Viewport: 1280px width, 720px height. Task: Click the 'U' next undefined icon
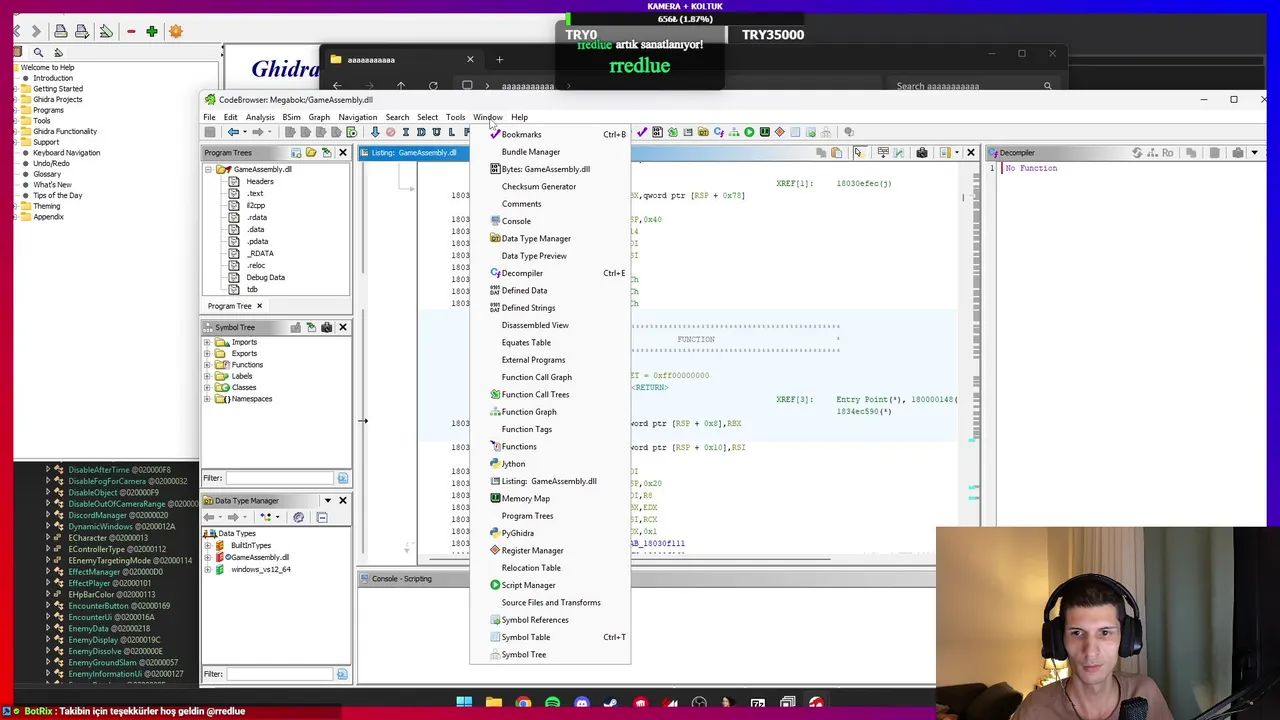point(436,132)
